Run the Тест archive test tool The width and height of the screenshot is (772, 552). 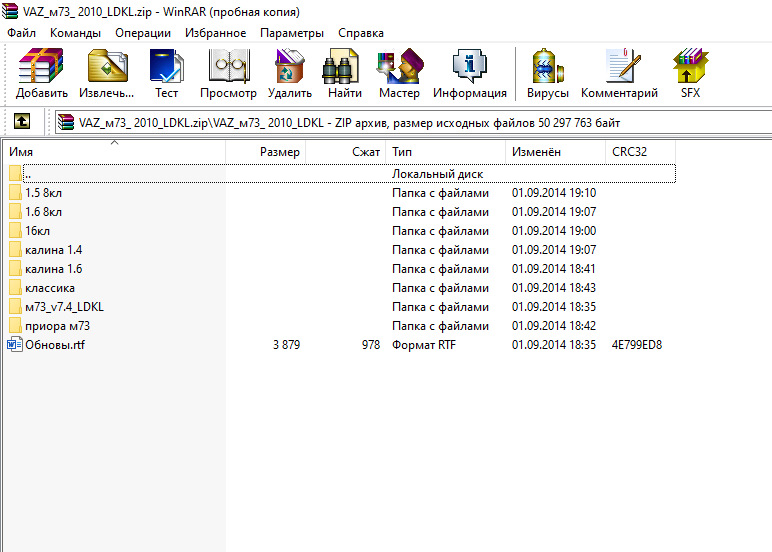tap(166, 65)
